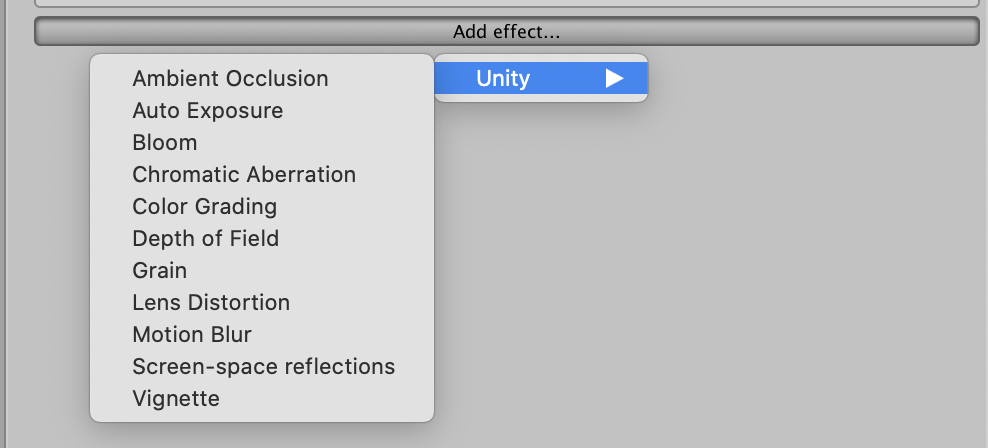
Task: Select Lens Distortion in the menu
Action: (211, 302)
